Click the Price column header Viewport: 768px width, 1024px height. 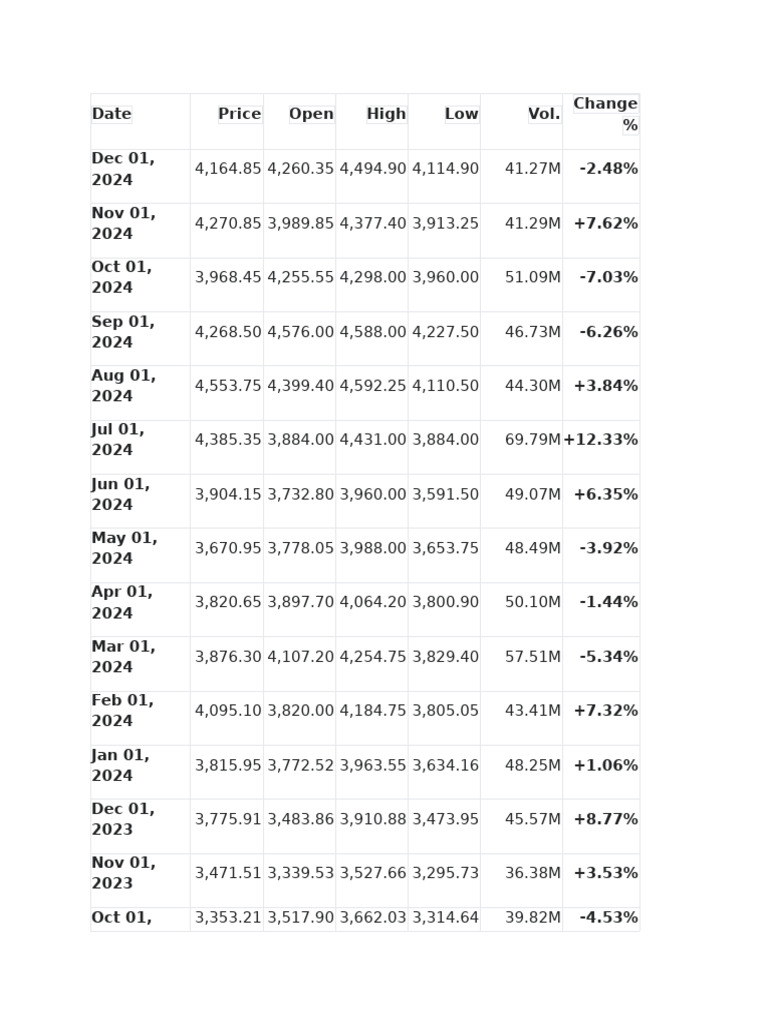pyautogui.click(x=239, y=114)
